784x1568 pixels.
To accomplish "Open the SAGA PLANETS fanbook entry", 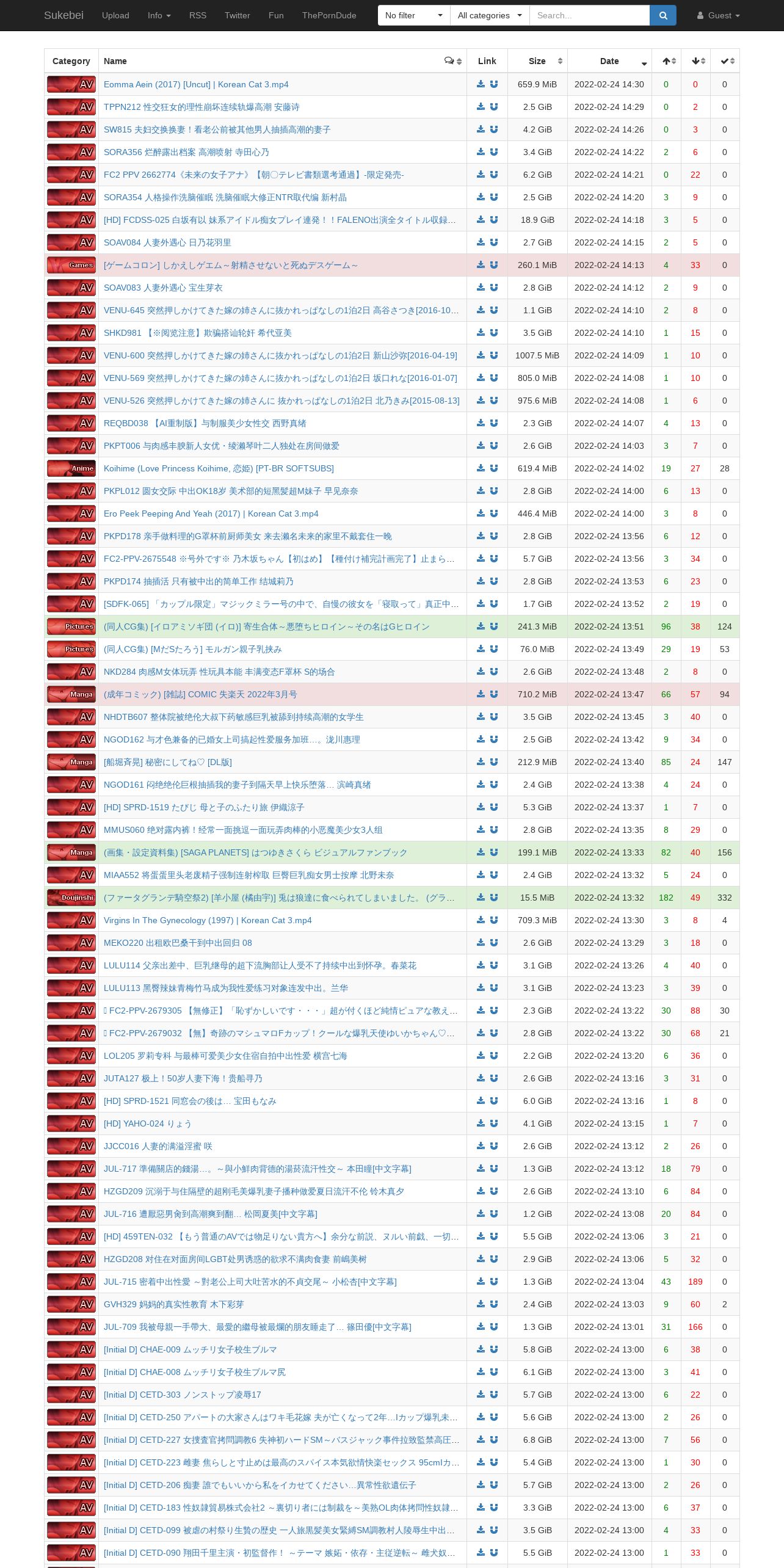I will click(x=255, y=852).
